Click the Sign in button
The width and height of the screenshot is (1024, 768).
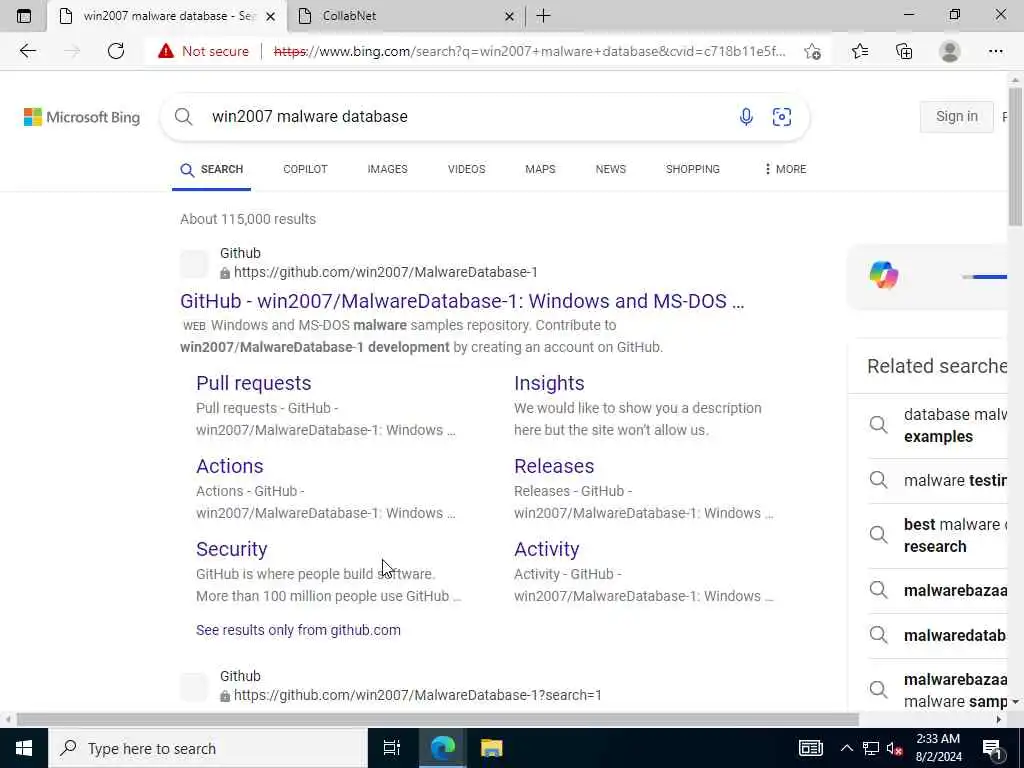pos(957,117)
